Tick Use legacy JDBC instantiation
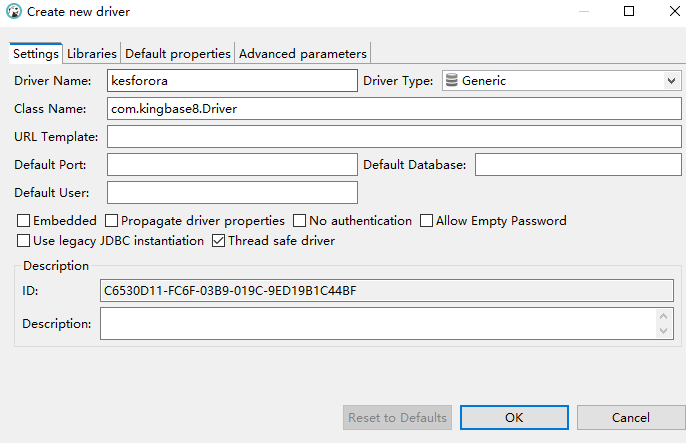Image resolution: width=686 pixels, height=443 pixels. (x=24, y=241)
